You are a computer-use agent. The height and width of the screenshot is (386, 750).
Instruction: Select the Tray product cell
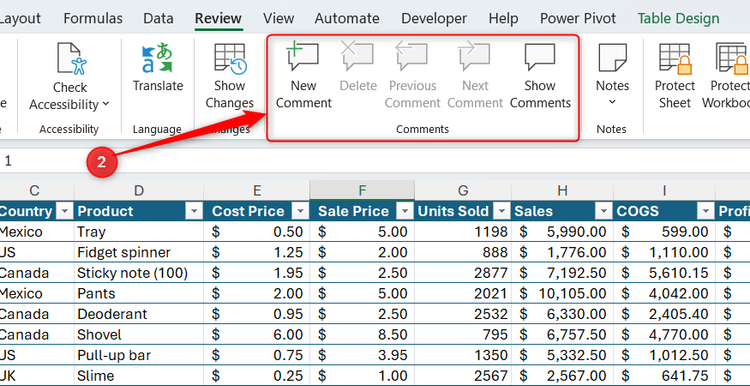[139, 232]
